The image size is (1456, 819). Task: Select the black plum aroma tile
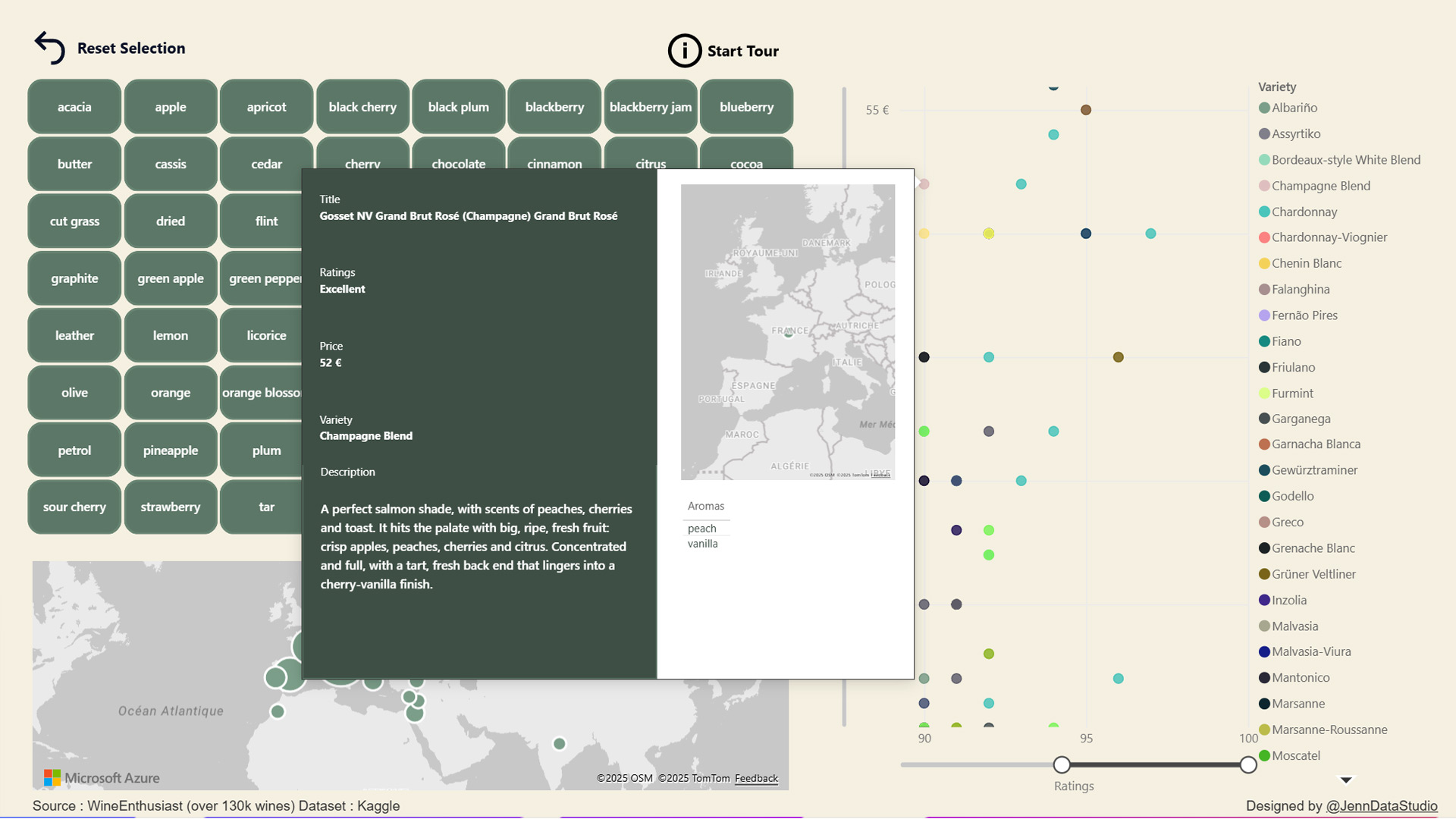[x=458, y=107]
